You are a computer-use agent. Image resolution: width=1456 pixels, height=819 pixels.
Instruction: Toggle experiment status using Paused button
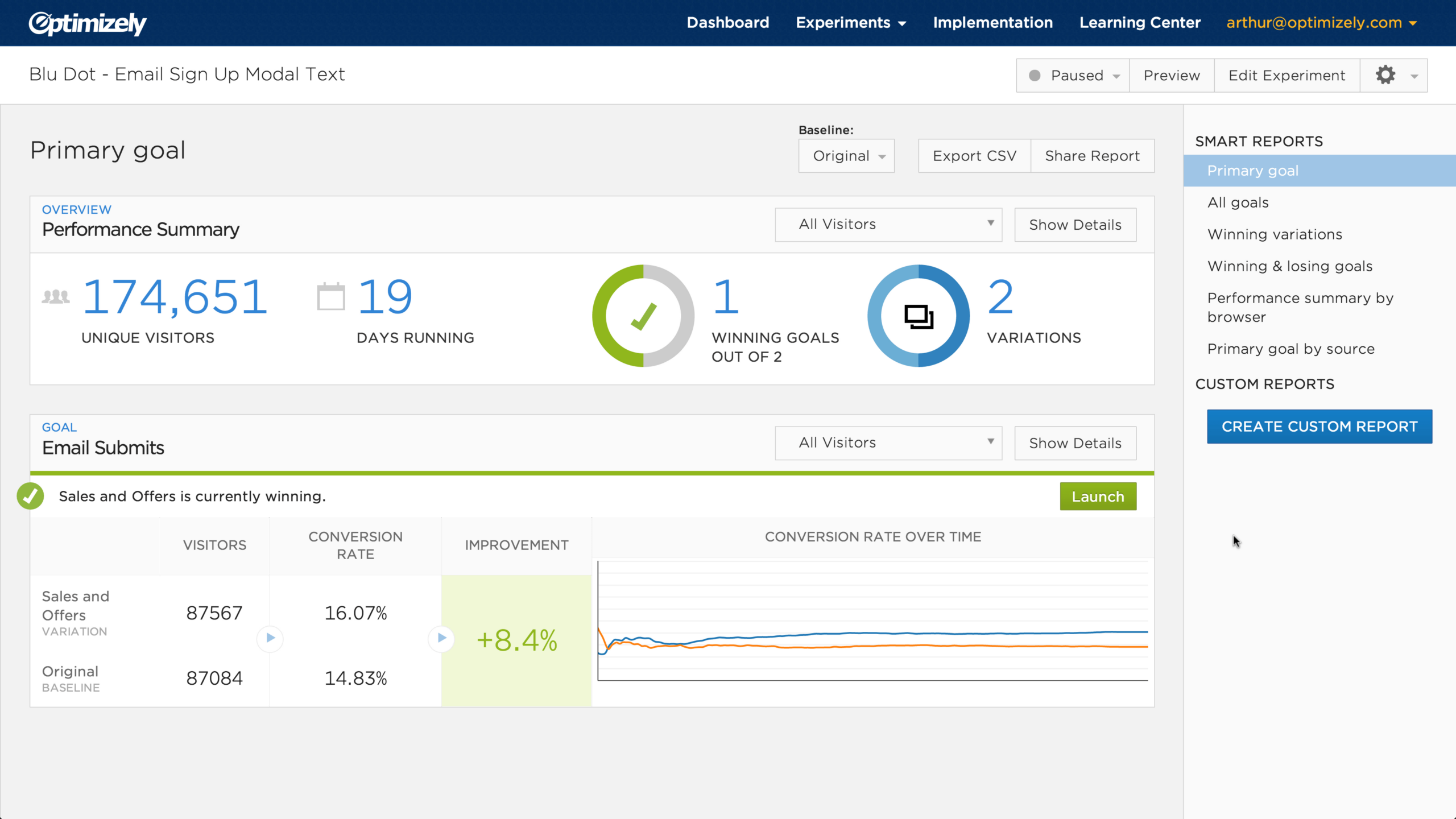1071,75
